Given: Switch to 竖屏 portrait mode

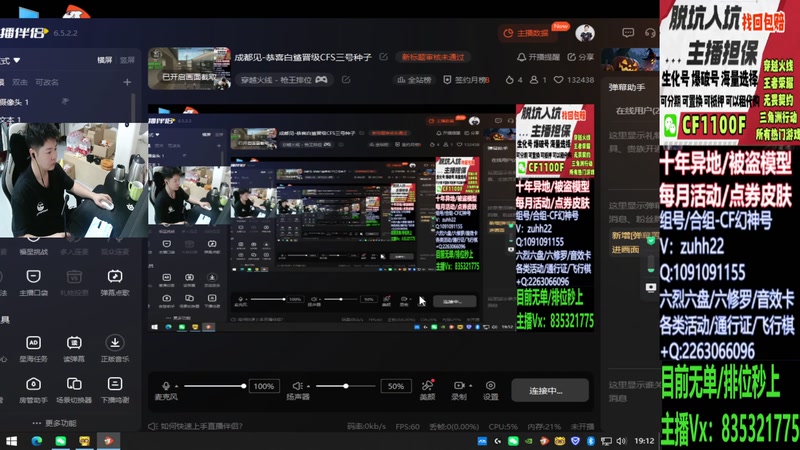Looking at the screenshot, I should tap(127, 60).
